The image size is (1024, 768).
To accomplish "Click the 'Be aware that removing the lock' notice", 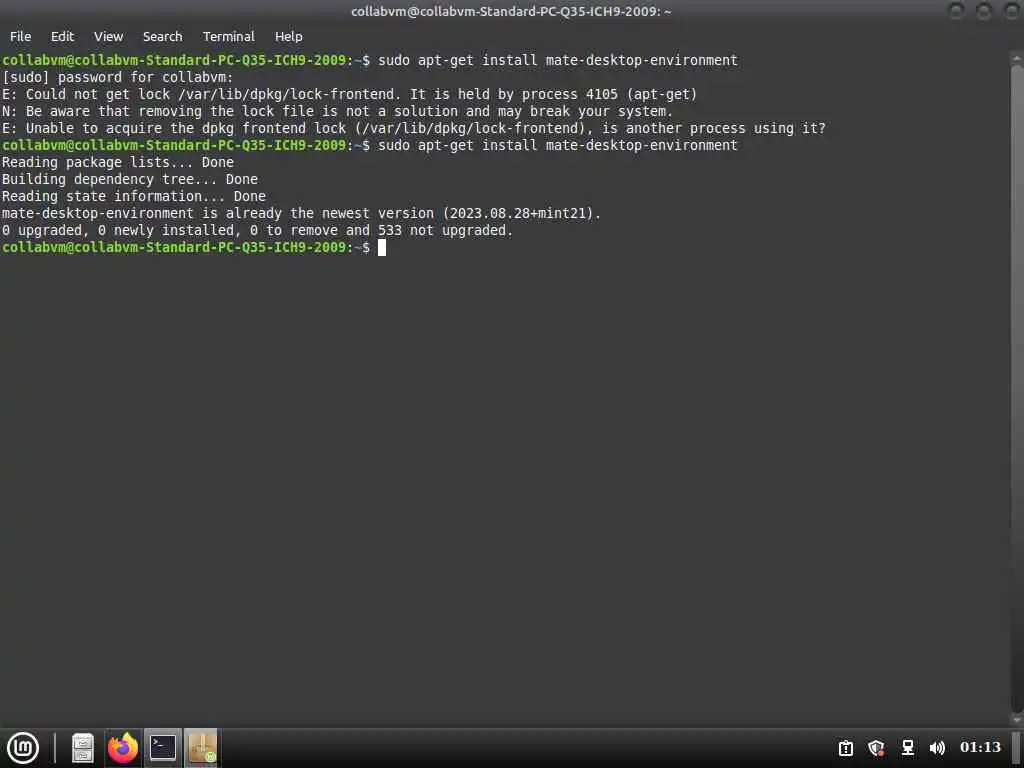I will click(x=338, y=111).
